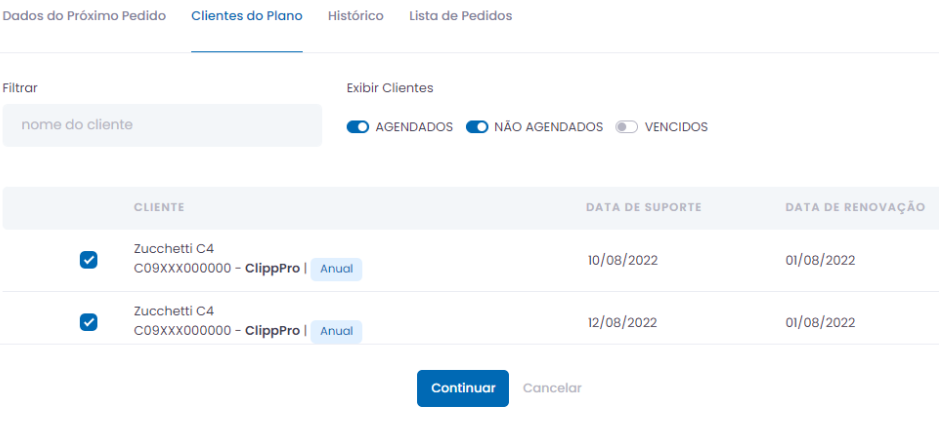Turn off the NÃO AGENDADOS switch

pos(477,127)
